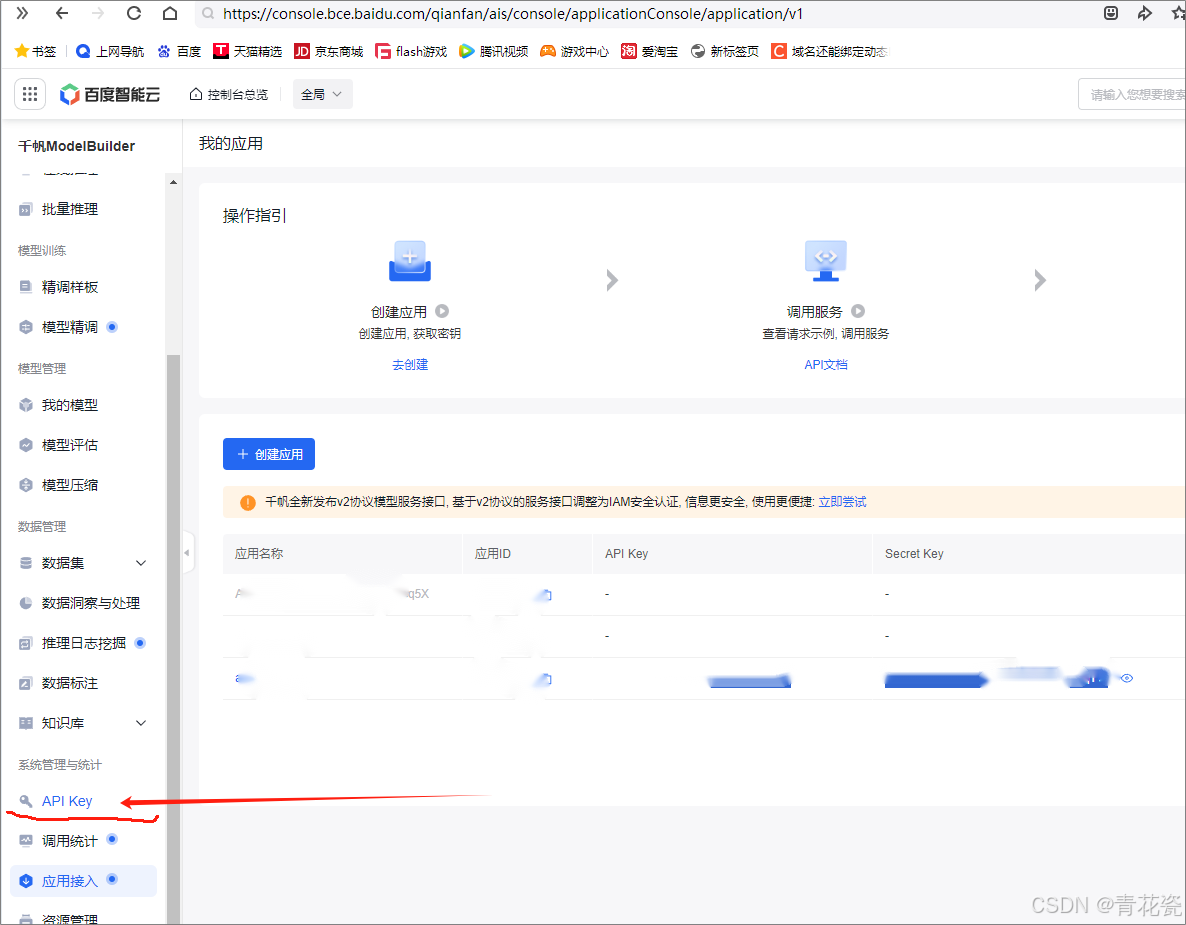Viewport: 1186px width, 925px height.
Task: Open the 全局 region dropdown
Action: point(322,95)
